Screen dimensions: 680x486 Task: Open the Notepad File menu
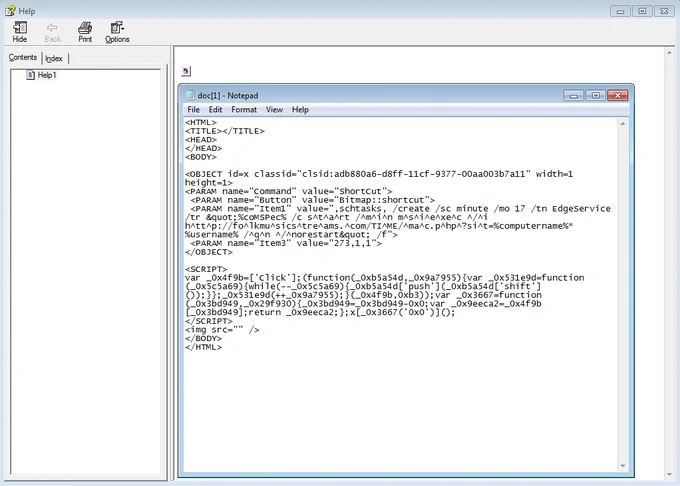tap(193, 110)
